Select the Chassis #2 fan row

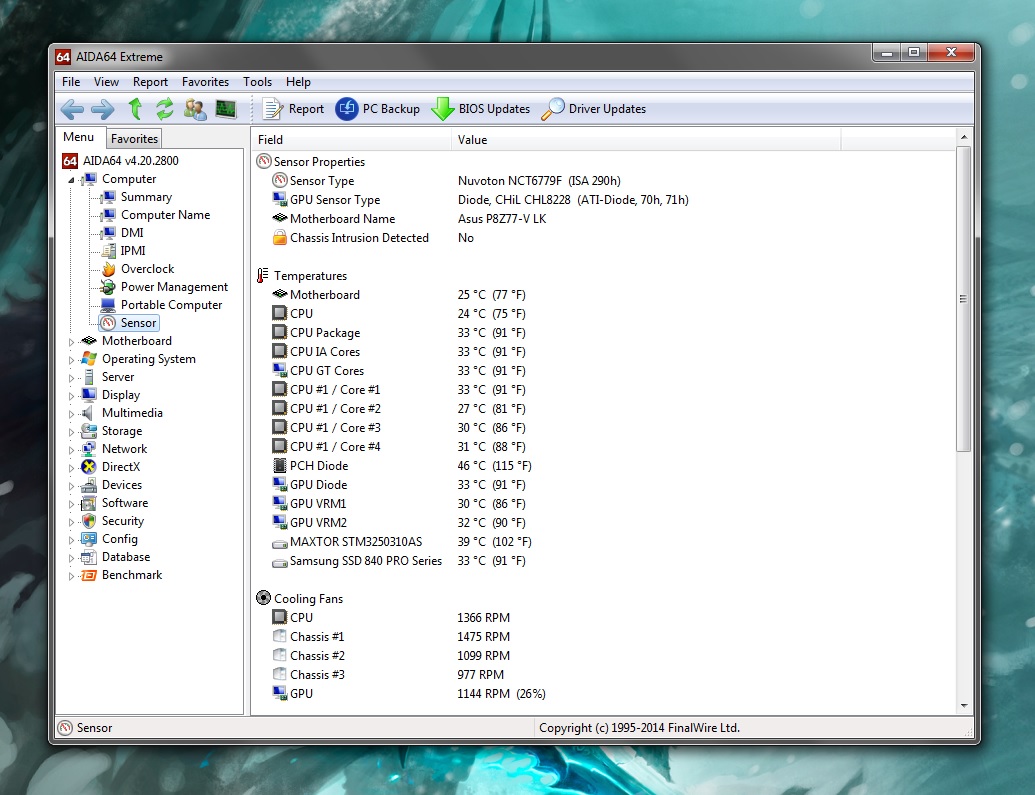click(x=603, y=656)
